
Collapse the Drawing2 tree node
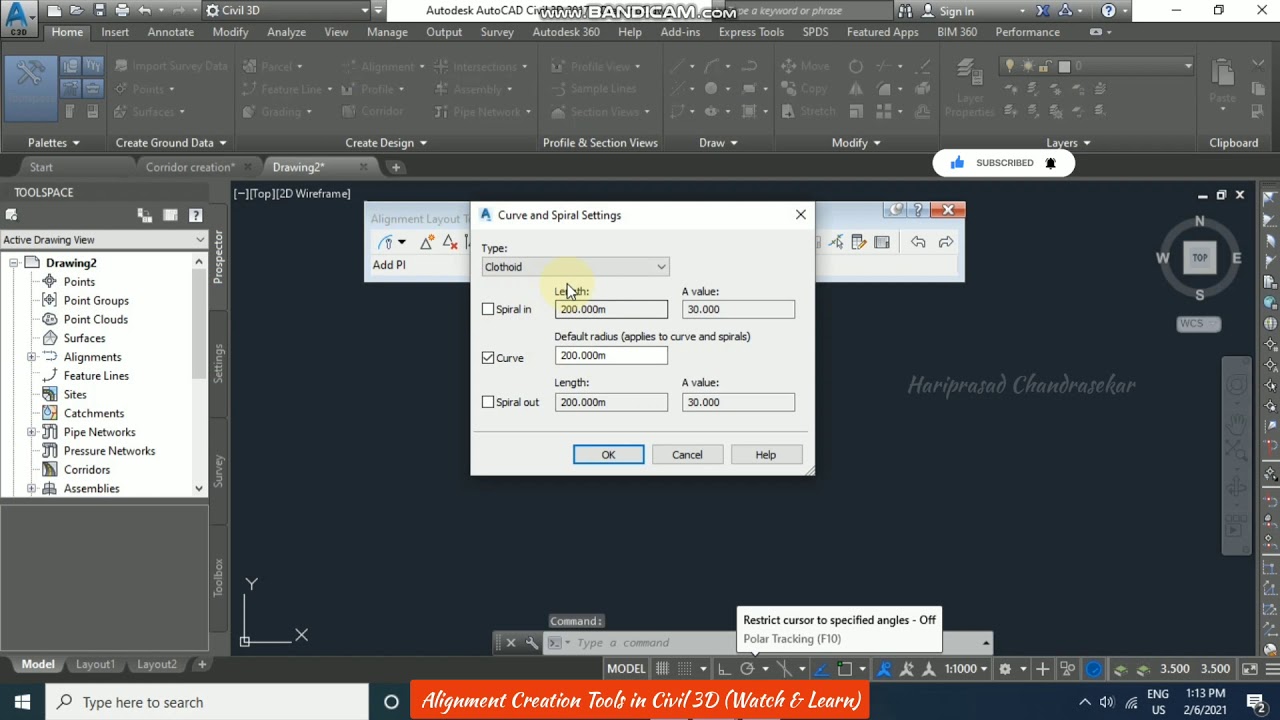click(14, 263)
